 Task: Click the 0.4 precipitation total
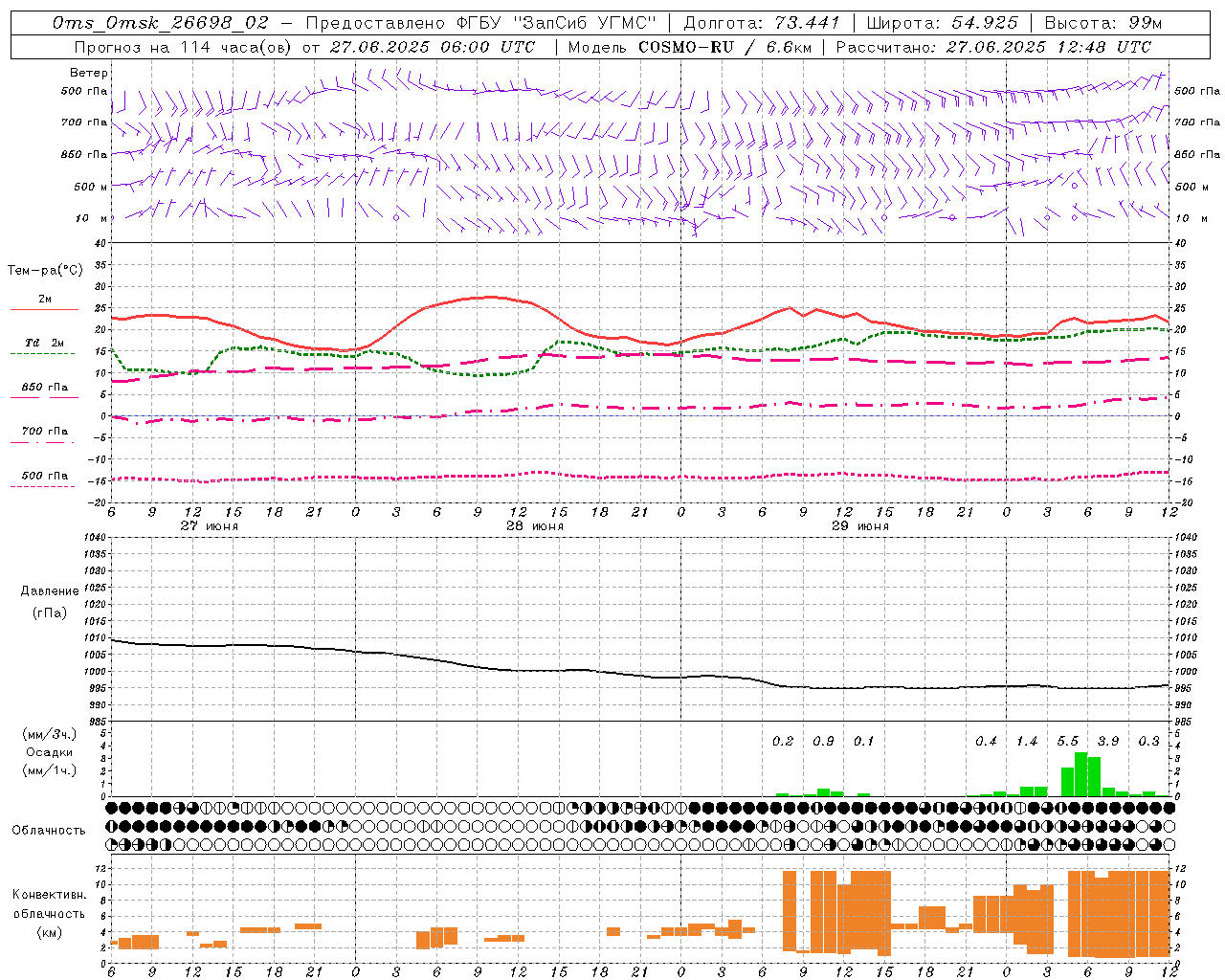pyautogui.click(x=986, y=741)
